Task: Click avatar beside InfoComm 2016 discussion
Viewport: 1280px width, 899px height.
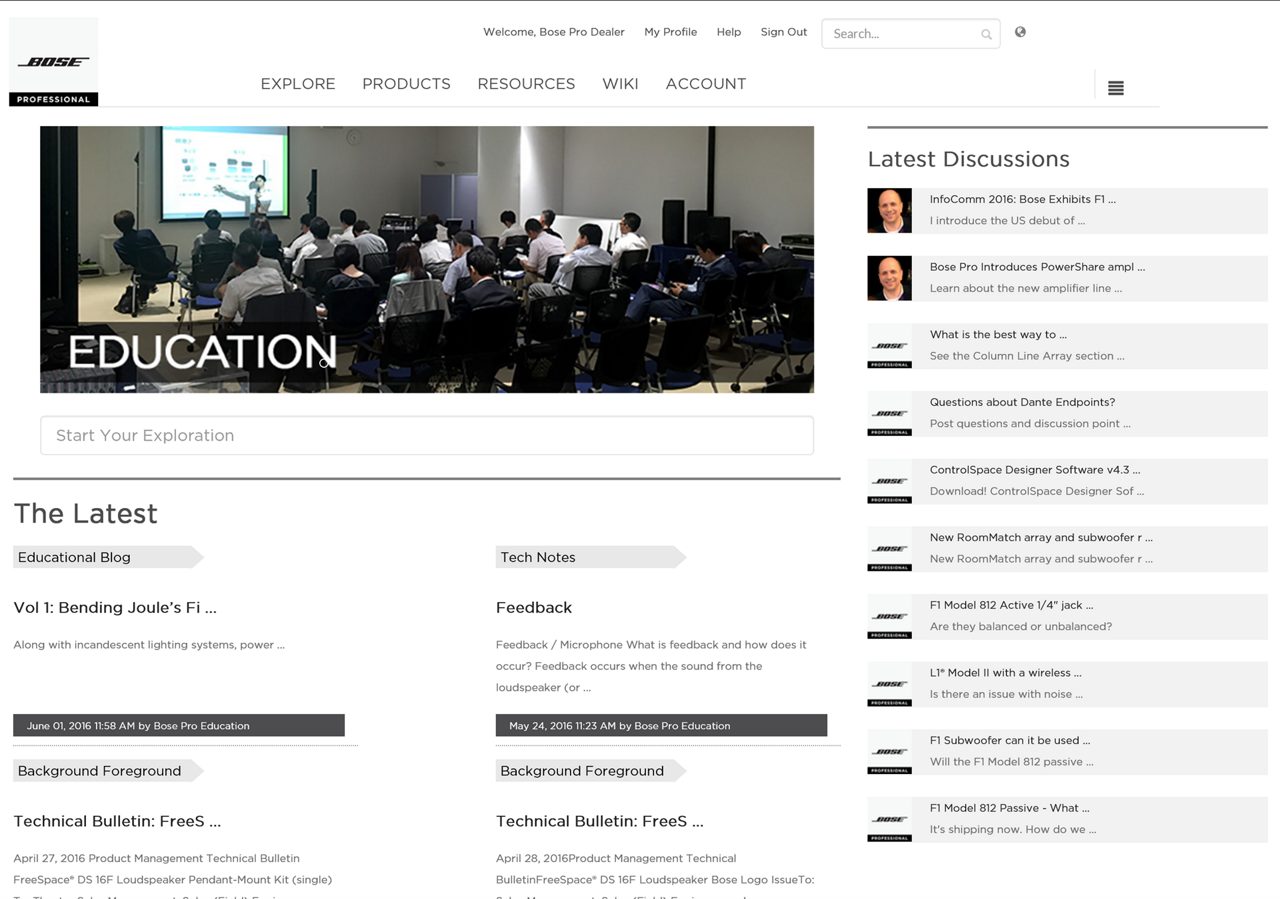Action: [x=889, y=211]
